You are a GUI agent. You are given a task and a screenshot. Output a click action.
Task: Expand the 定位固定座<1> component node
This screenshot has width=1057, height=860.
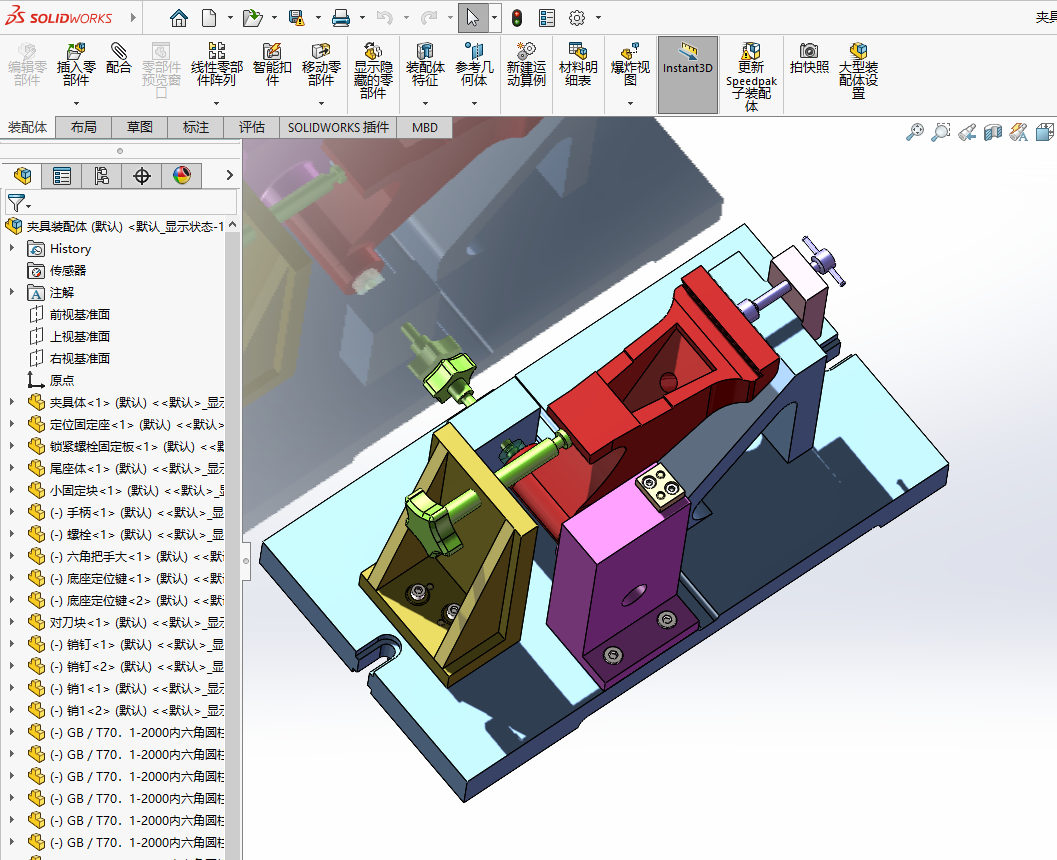(x=11, y=424)
